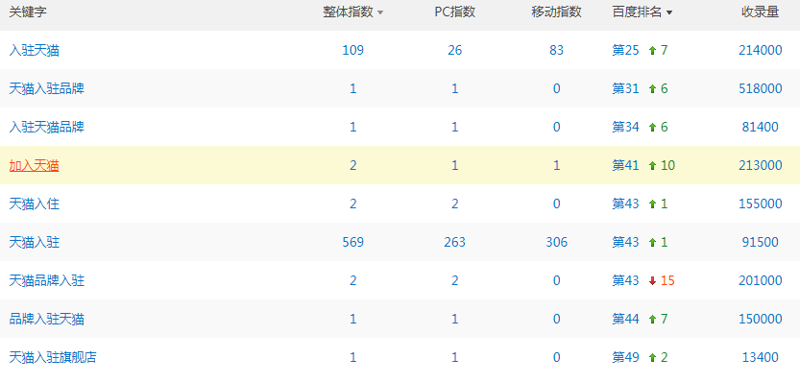
Task: Click indexed count 201000
Action: 760,280
